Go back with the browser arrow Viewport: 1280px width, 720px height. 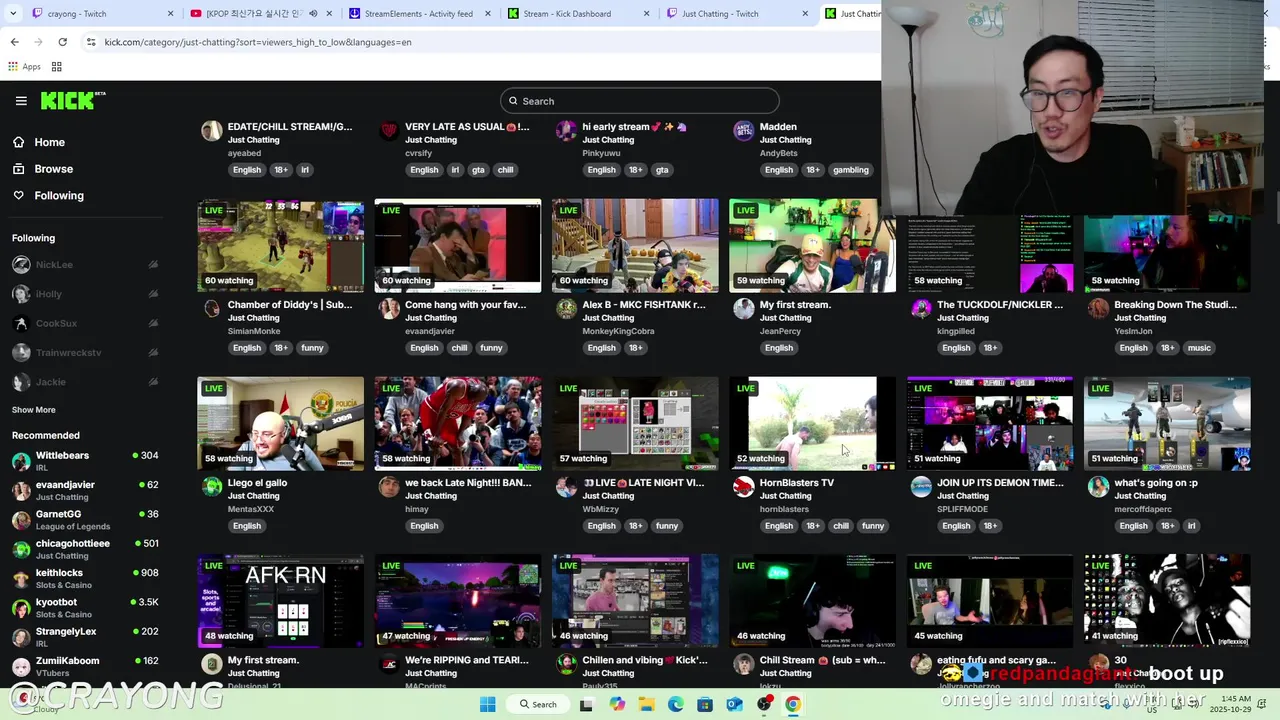(x=14, y=42)
